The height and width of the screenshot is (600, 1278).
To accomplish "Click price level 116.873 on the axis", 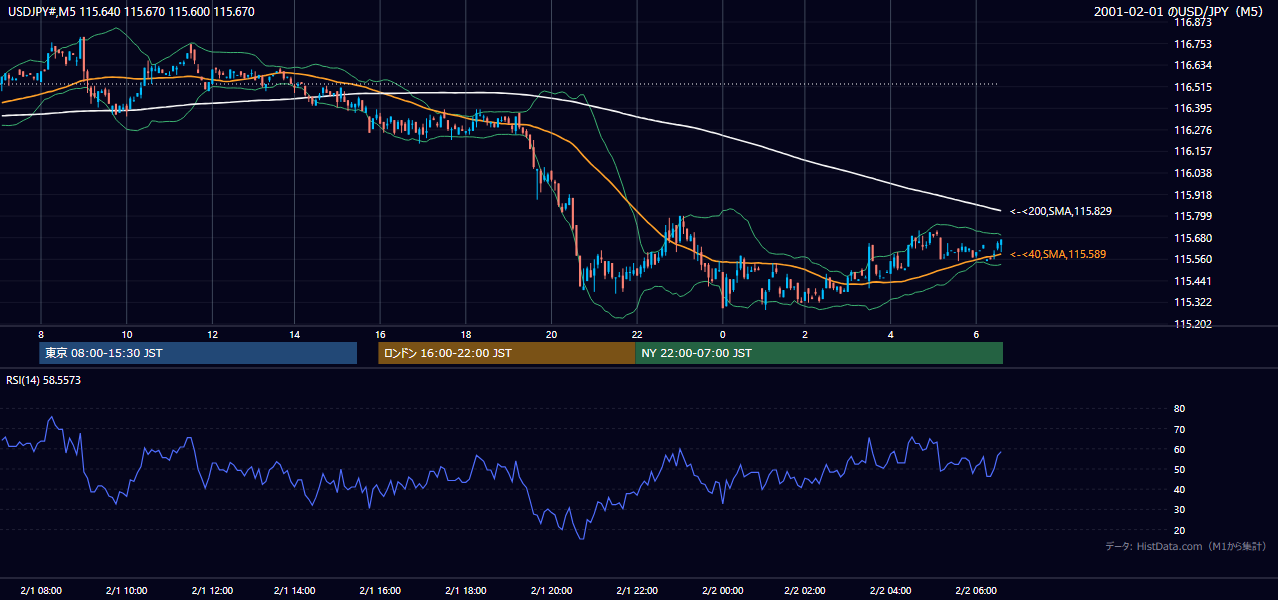I will click(x=1192, y=22).
